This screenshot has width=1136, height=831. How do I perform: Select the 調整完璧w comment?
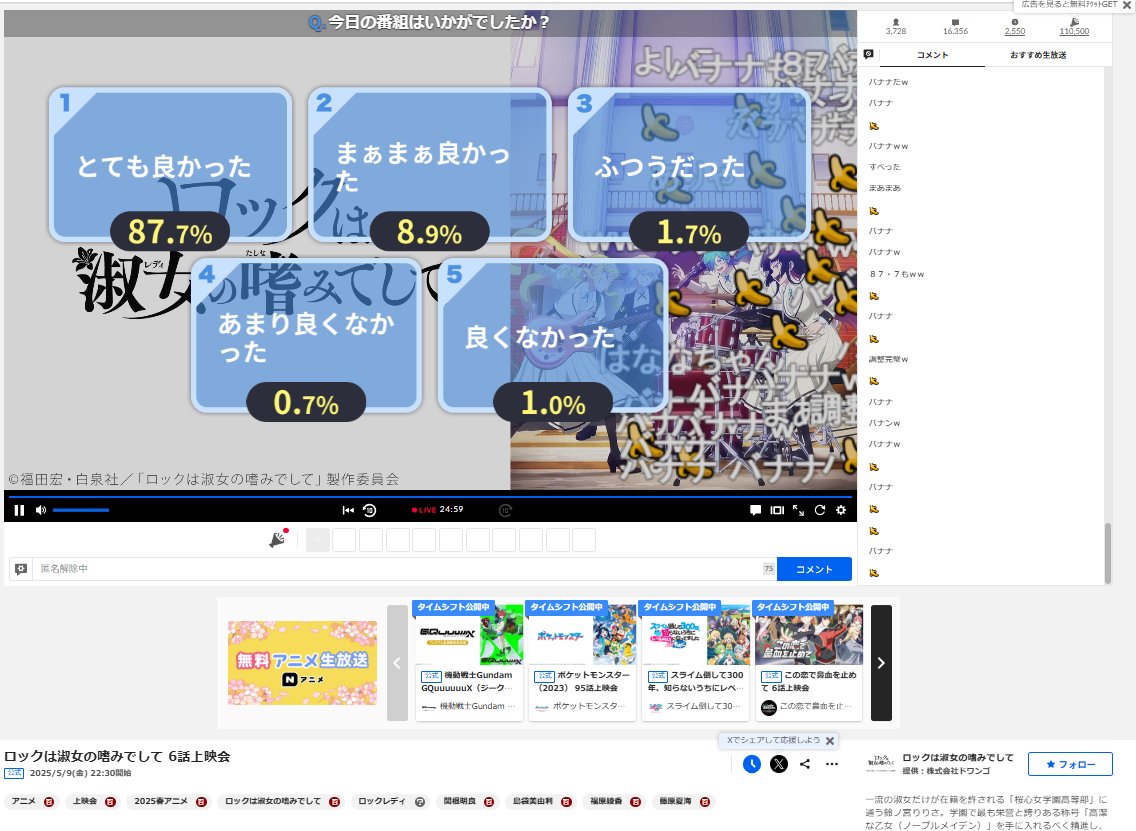(888, 359)
